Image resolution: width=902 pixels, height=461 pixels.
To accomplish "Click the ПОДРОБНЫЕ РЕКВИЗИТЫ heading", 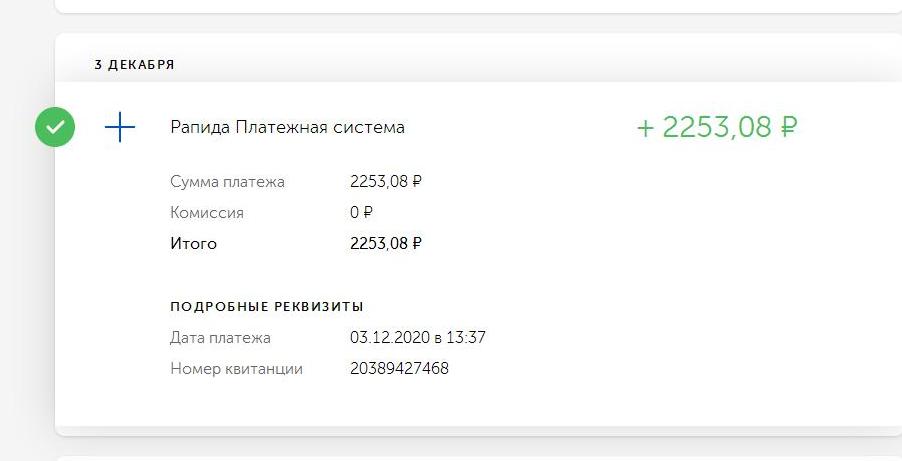I will 267,306.
